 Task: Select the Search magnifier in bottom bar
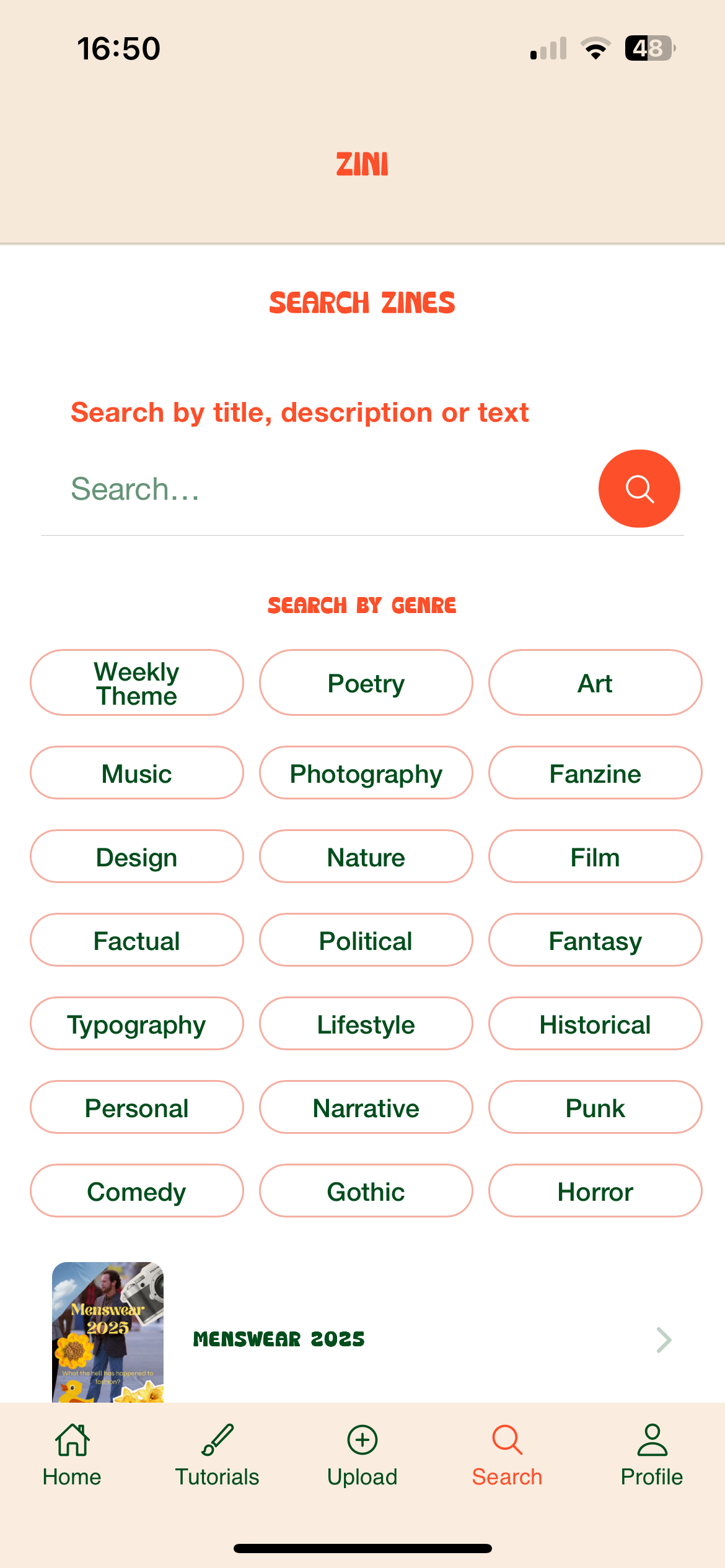[x=507, y=1440]
